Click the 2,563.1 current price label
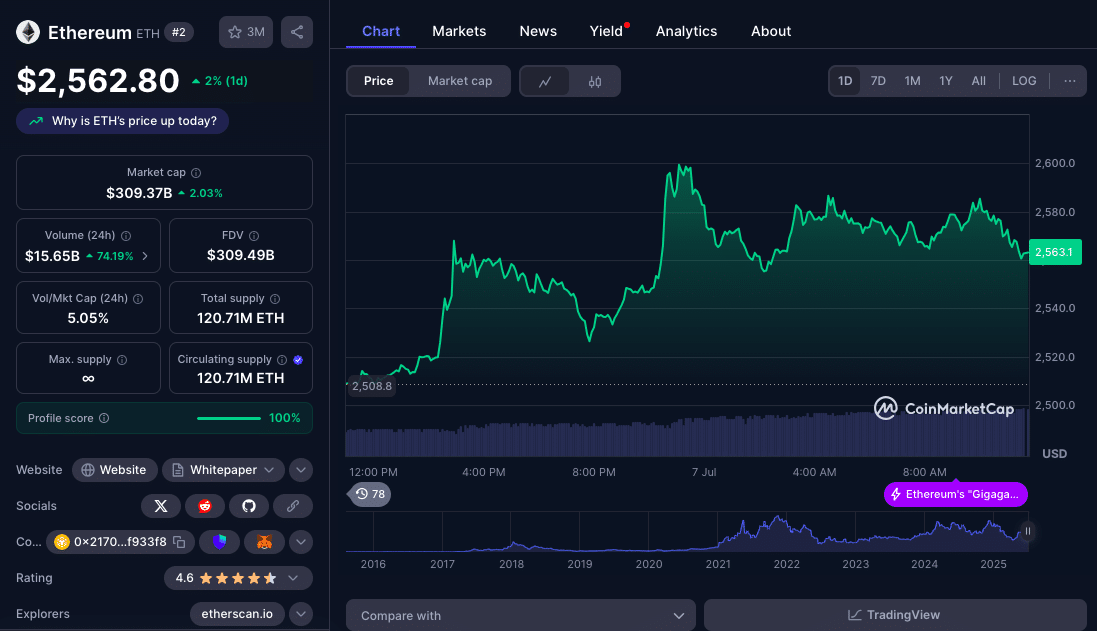 (x=1055, y=252)
